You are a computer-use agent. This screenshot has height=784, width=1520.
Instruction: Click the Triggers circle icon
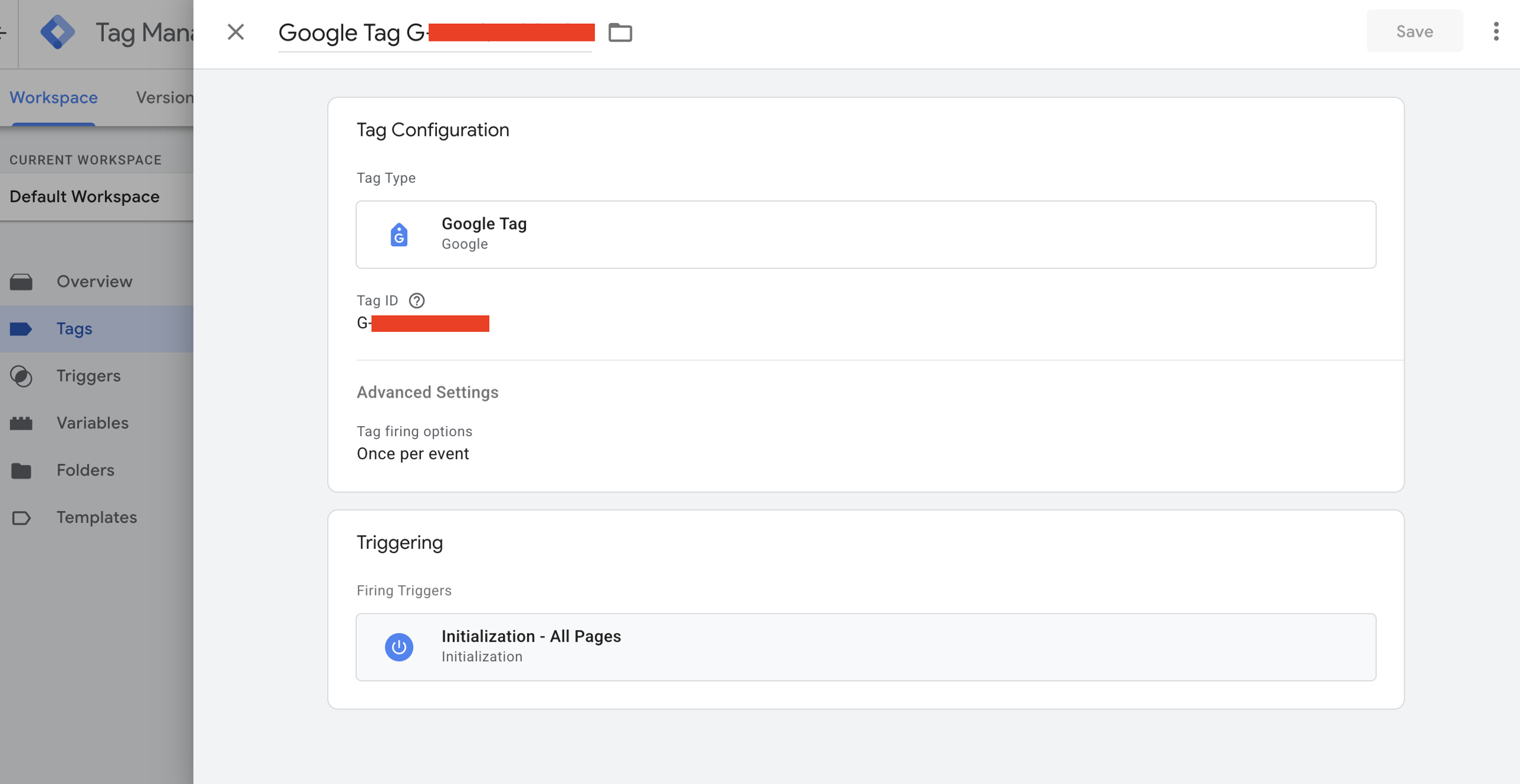pyautogui.click(x=21, y=376)
